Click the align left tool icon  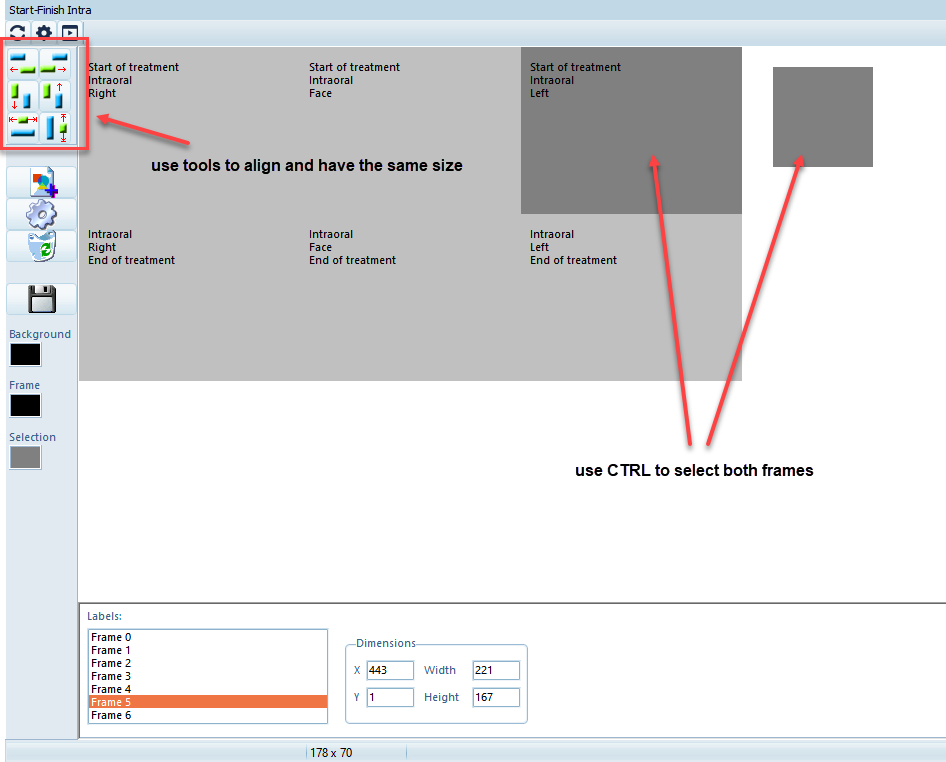[x=22, y=63]
